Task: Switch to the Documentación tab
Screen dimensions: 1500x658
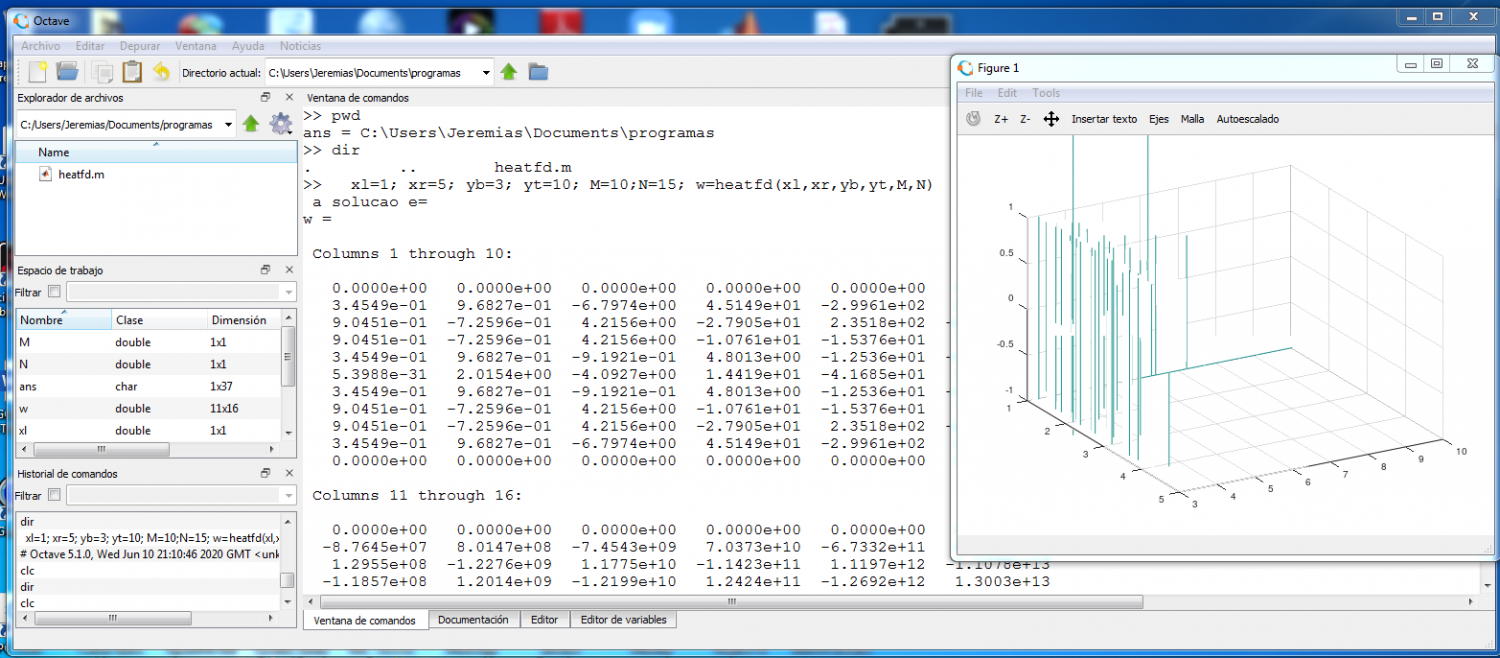Action: tap(473, 620)
